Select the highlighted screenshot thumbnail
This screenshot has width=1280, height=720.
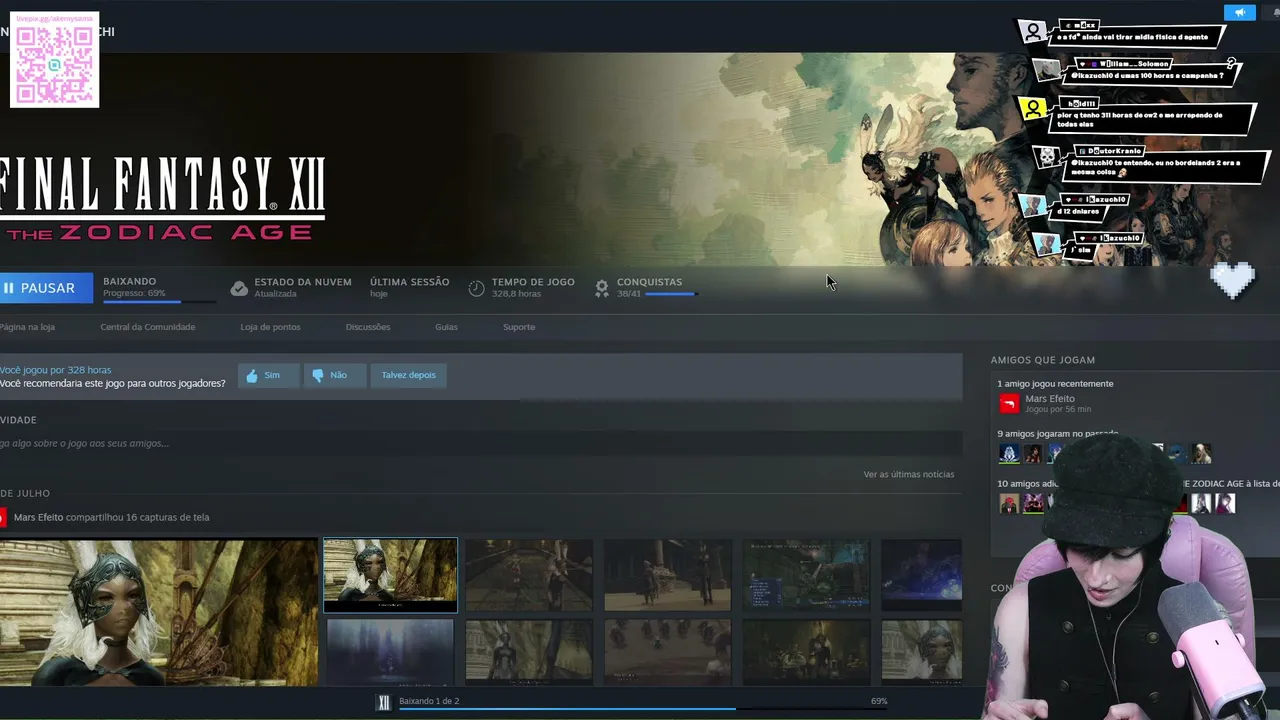[390, 575]
